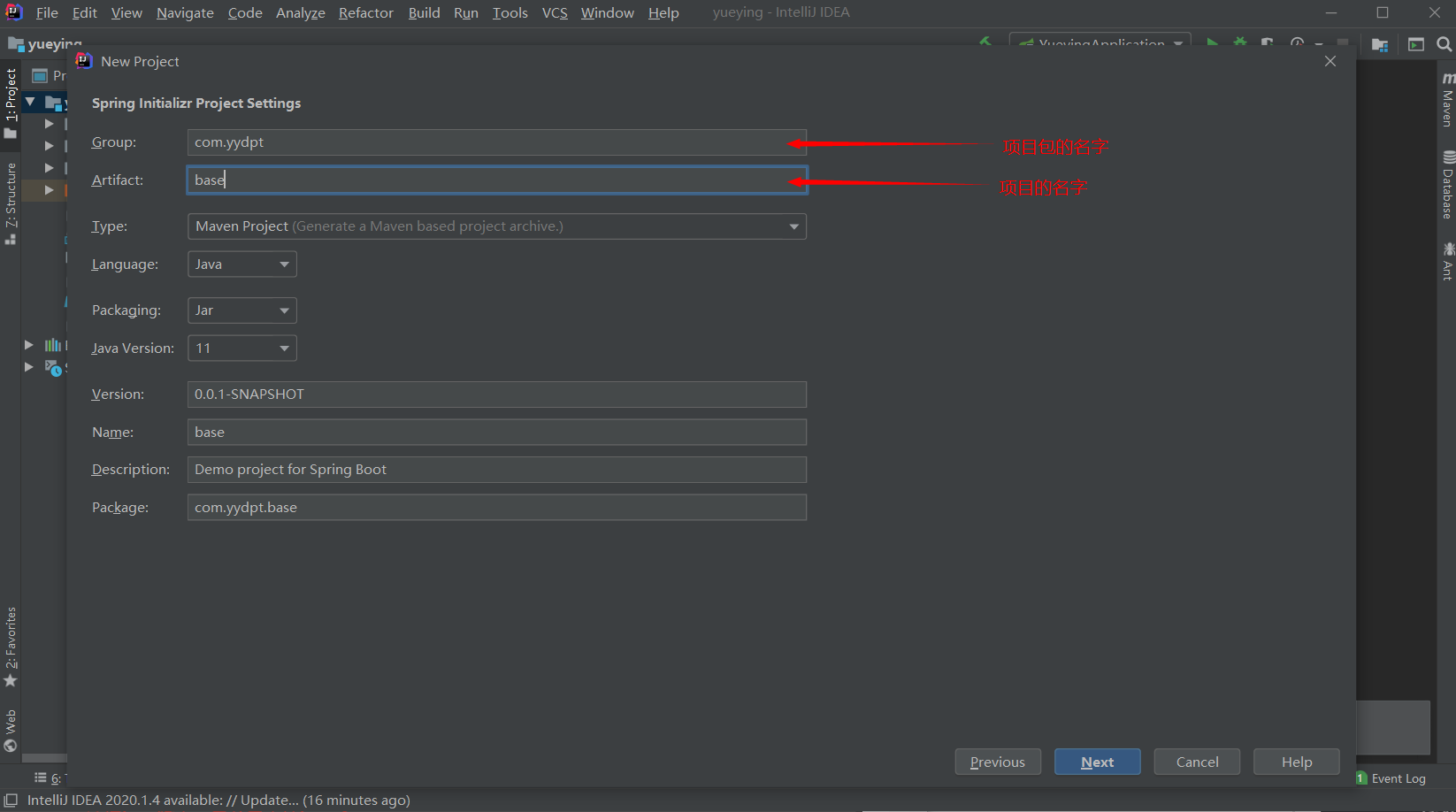Open the Edit menu
The width and height of the screenshot is (1456, 812).
tap(85, 12)
